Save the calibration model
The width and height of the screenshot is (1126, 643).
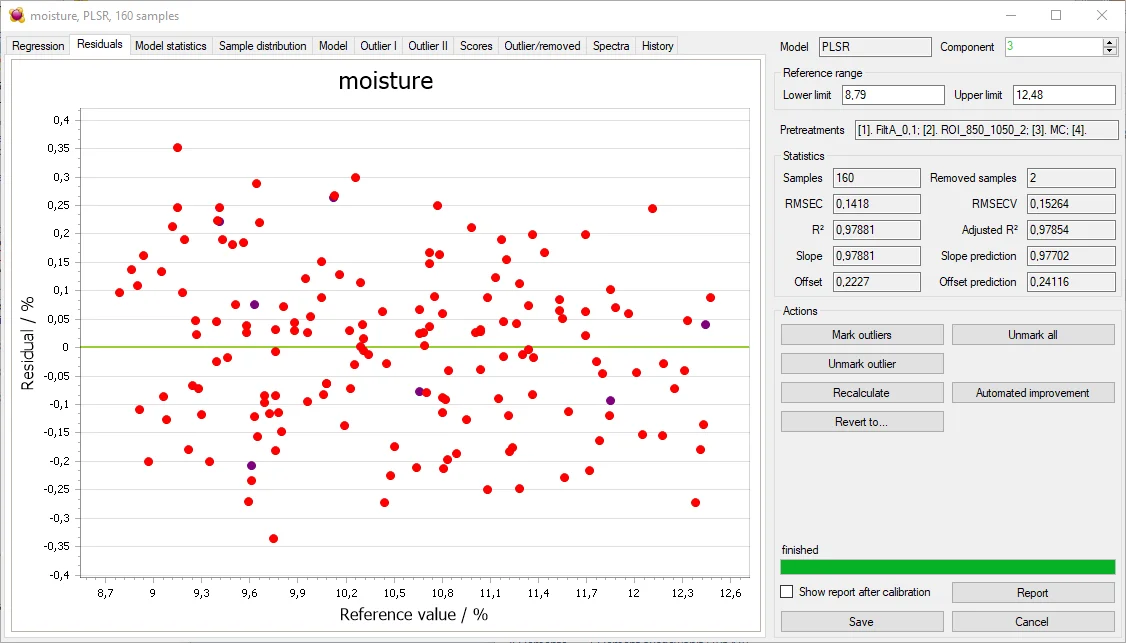coord(861,621)
